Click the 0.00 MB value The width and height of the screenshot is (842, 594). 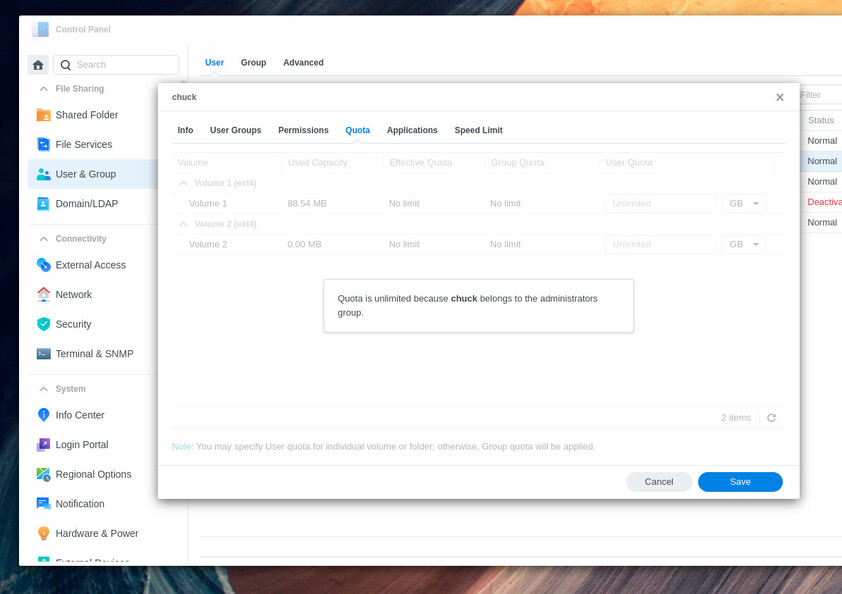coord(304,244)
